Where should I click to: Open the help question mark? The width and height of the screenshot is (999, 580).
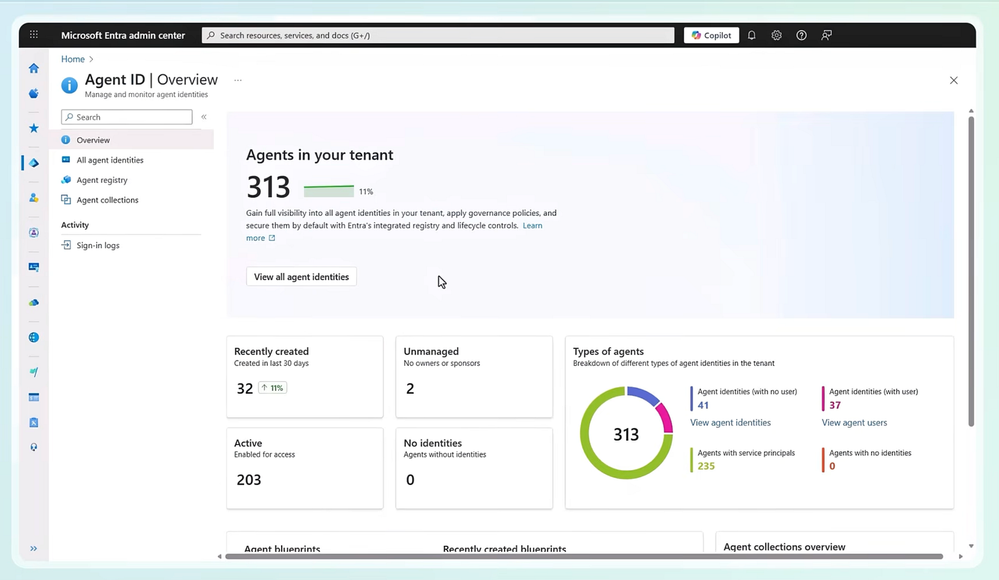pyautogui.click(x=801, y=35)
